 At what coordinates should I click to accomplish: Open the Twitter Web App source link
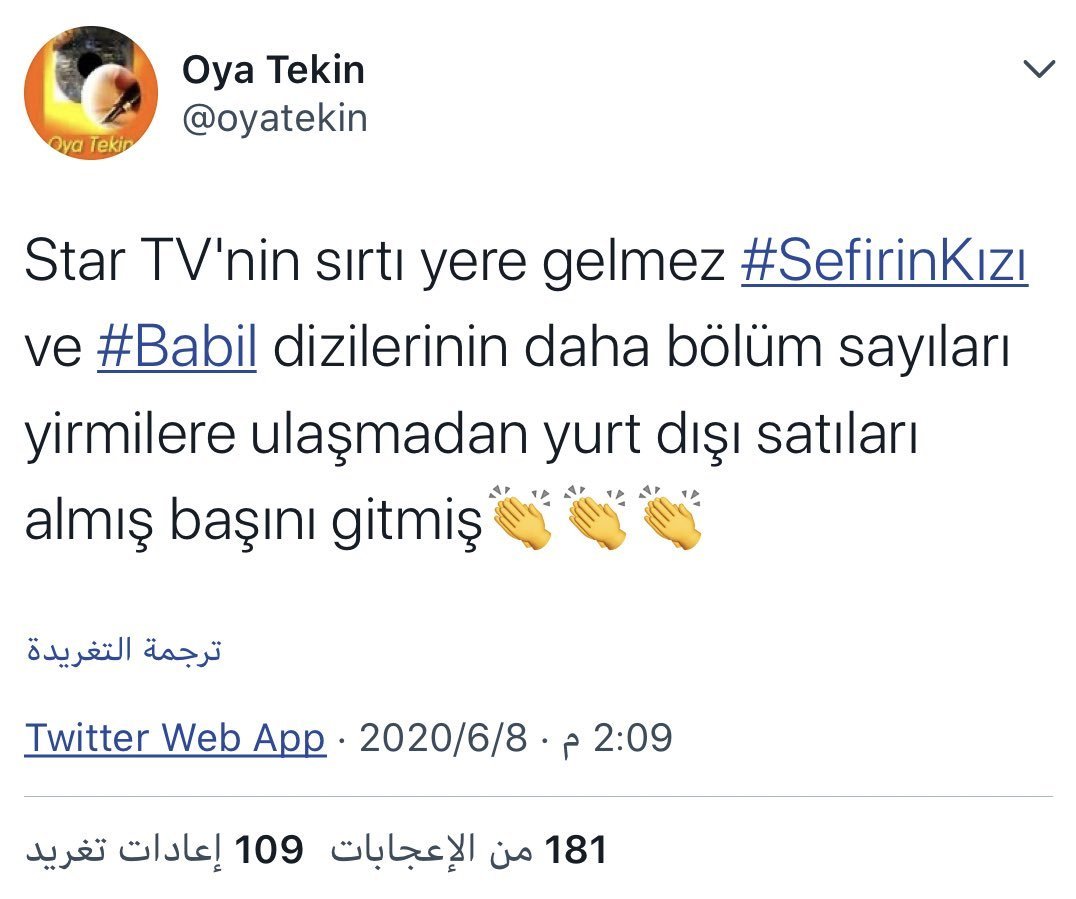click(x=175, y=738)
